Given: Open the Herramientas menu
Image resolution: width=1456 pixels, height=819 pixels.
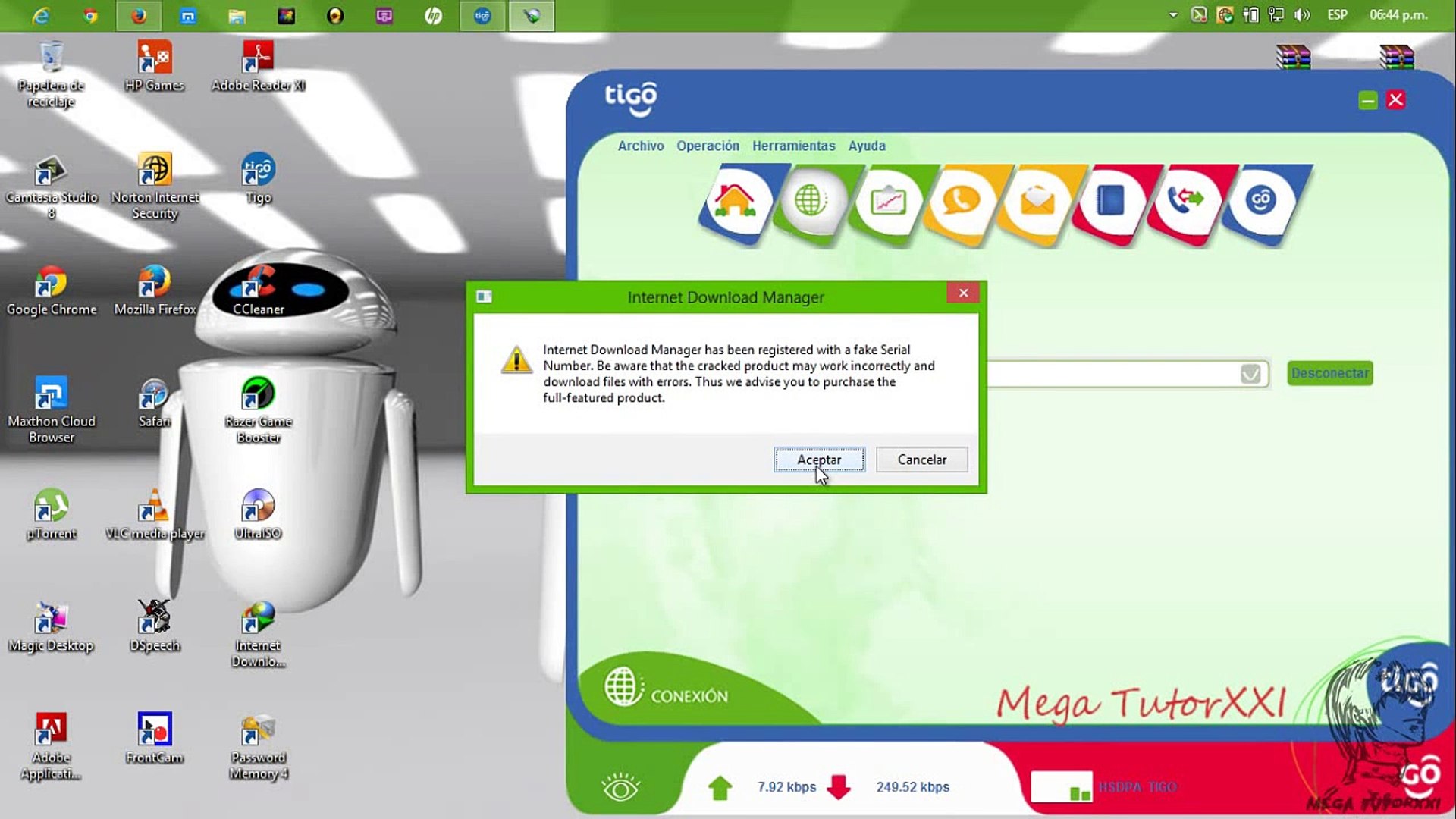Looking at the screenshot, I should click(793, 146).
